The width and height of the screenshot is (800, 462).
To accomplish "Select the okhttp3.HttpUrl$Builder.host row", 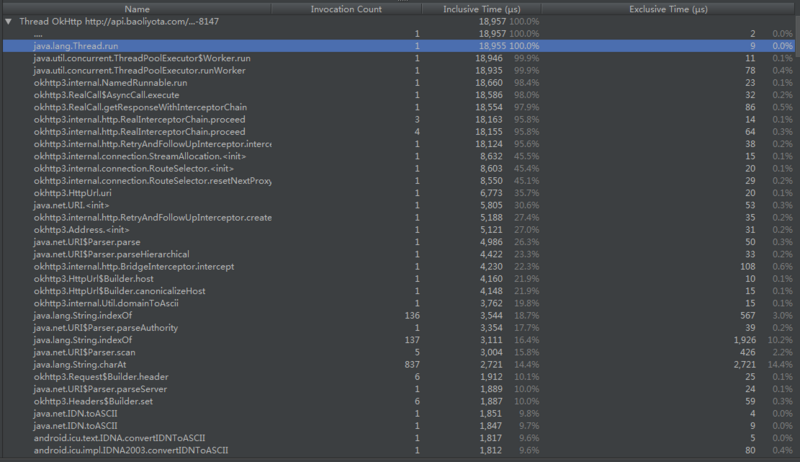I will pos(398,278).
